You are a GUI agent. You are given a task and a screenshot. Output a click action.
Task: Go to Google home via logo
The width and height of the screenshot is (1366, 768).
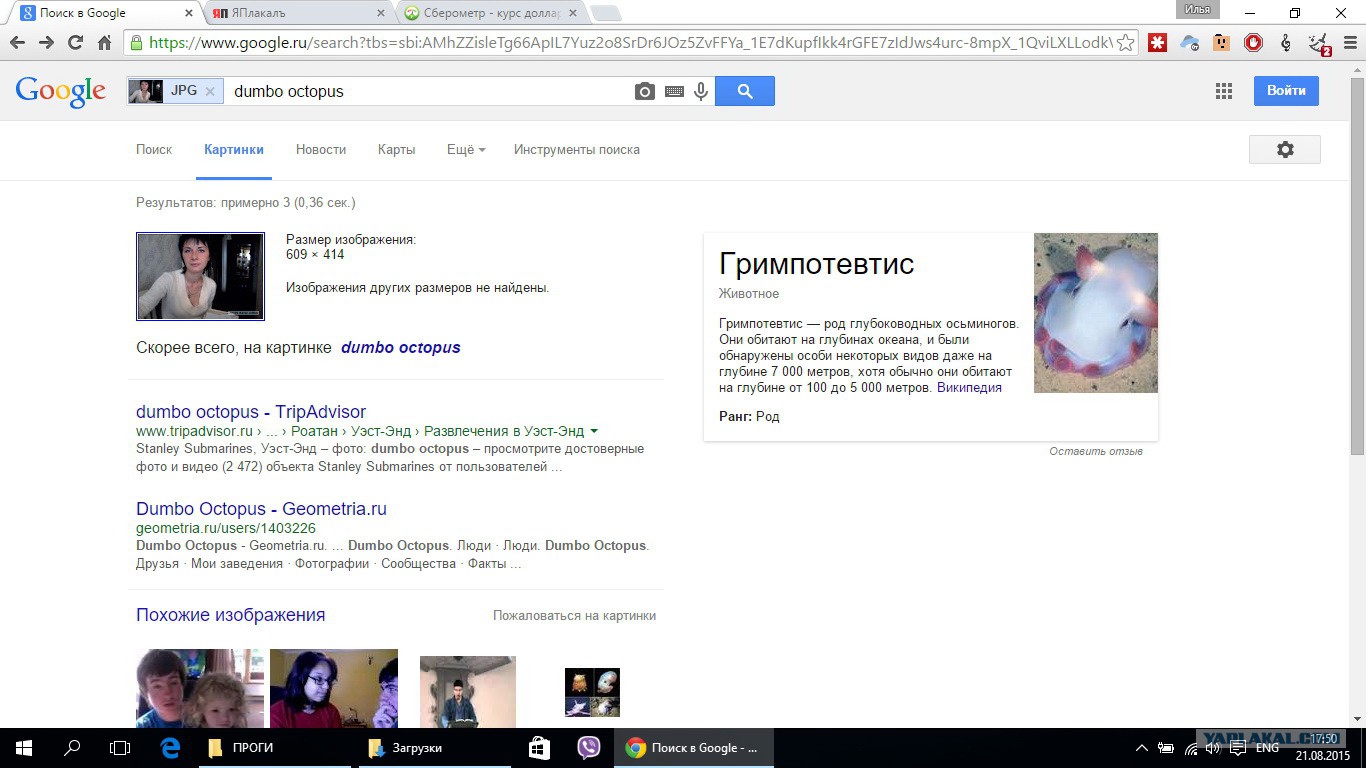pyautogui.click(x=60, y=91)
